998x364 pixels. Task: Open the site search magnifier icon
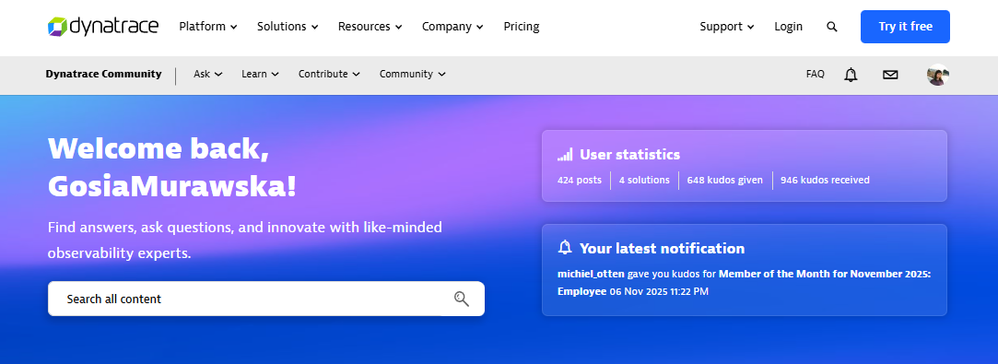tap(832, 27)
